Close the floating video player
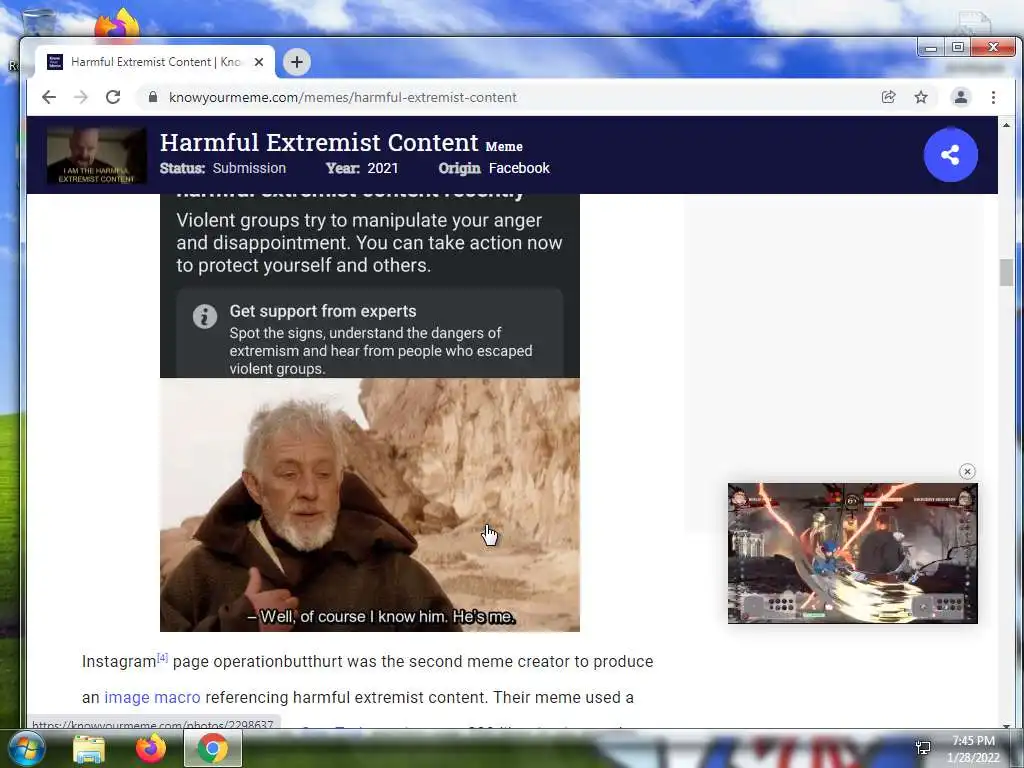1024x768 pixels. [x=967, y=472]
